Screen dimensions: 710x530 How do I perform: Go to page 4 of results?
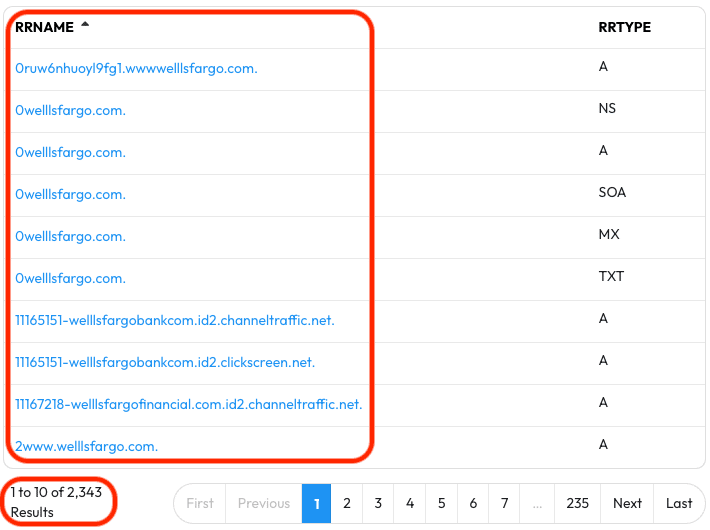pyautogui.click(x=410, y=503)
